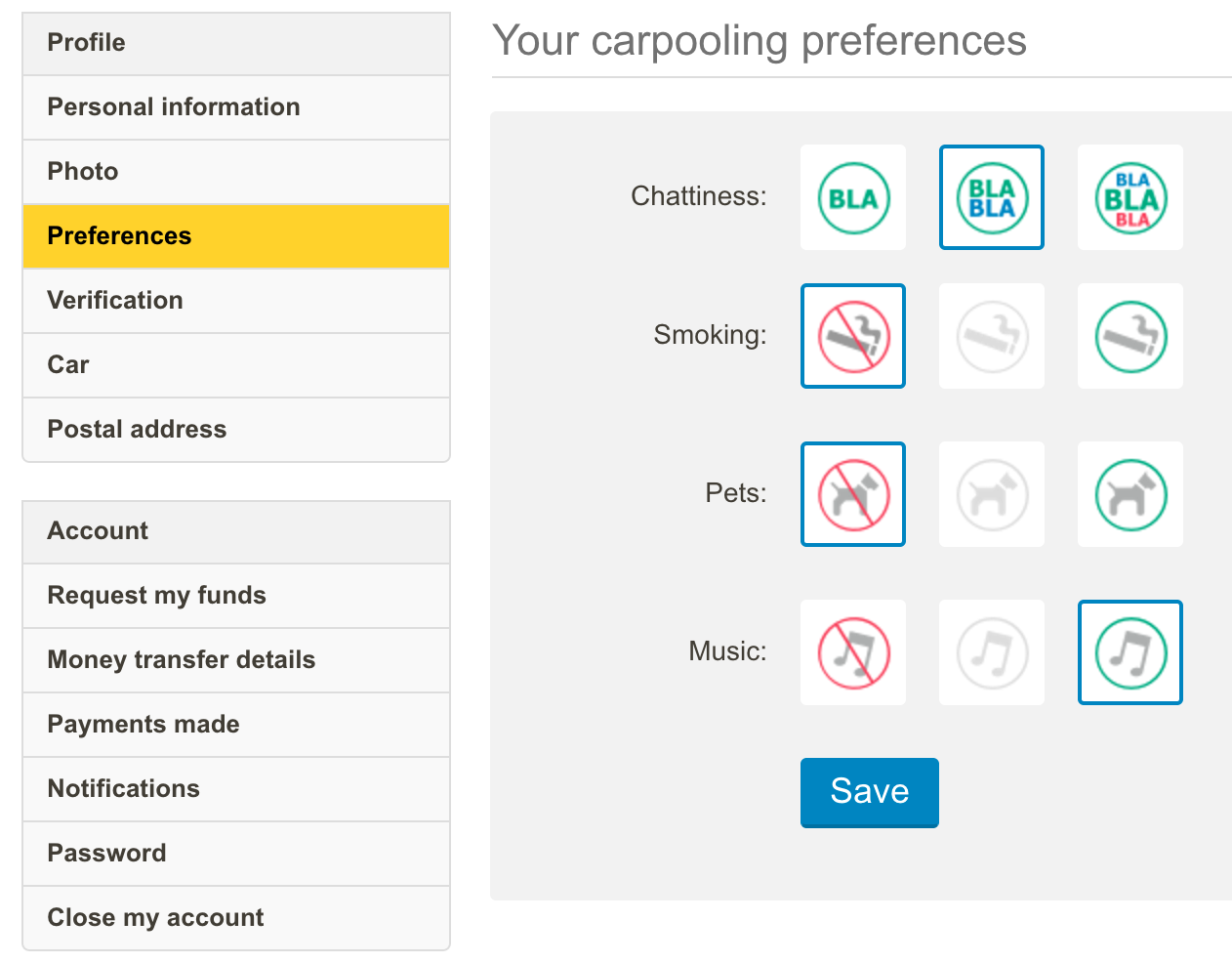Image resolution: width=1232 pixels, height=963 pixels.
Task: Toggle the double BLA BLA chattiness option
Action: (992, 197)
